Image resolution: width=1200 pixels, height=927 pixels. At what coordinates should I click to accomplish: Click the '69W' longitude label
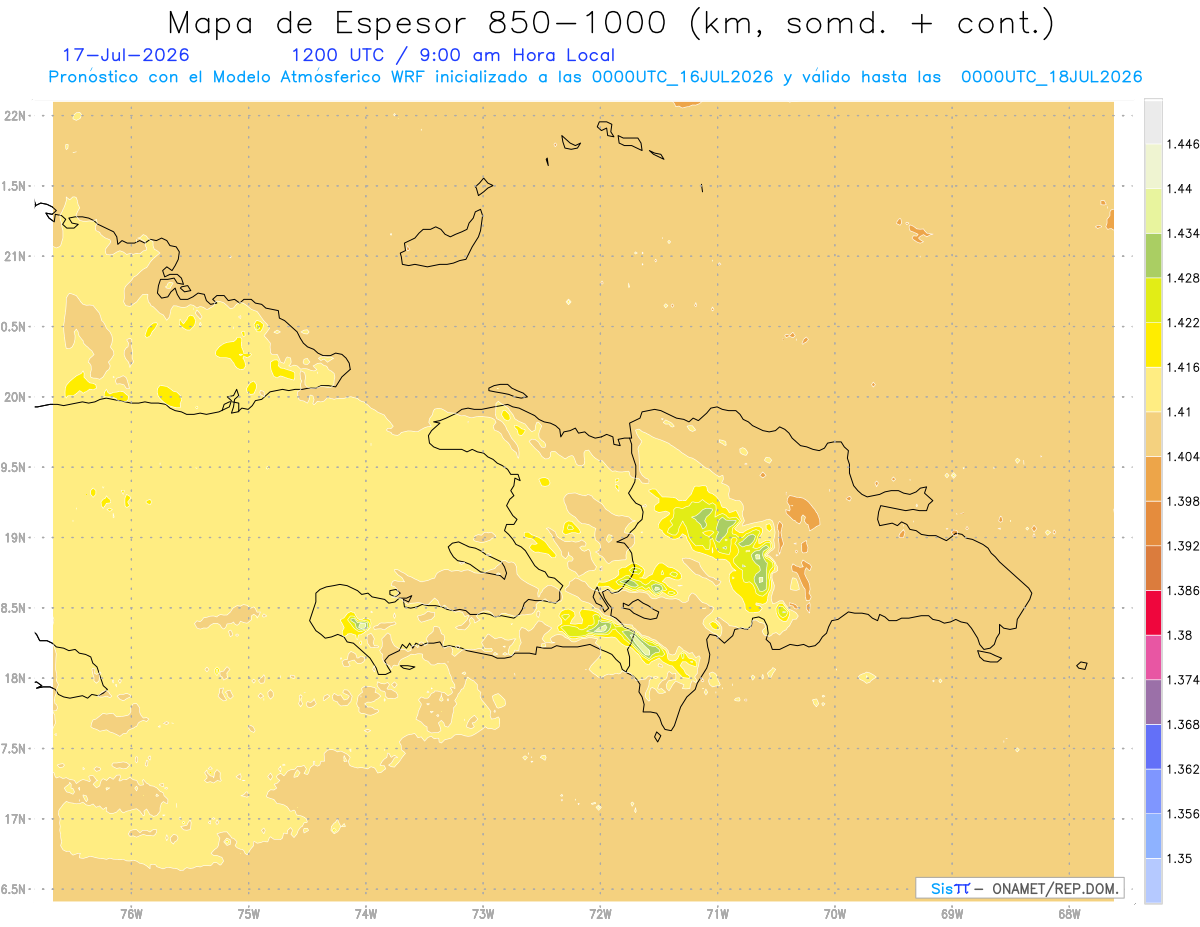point(952,914)
